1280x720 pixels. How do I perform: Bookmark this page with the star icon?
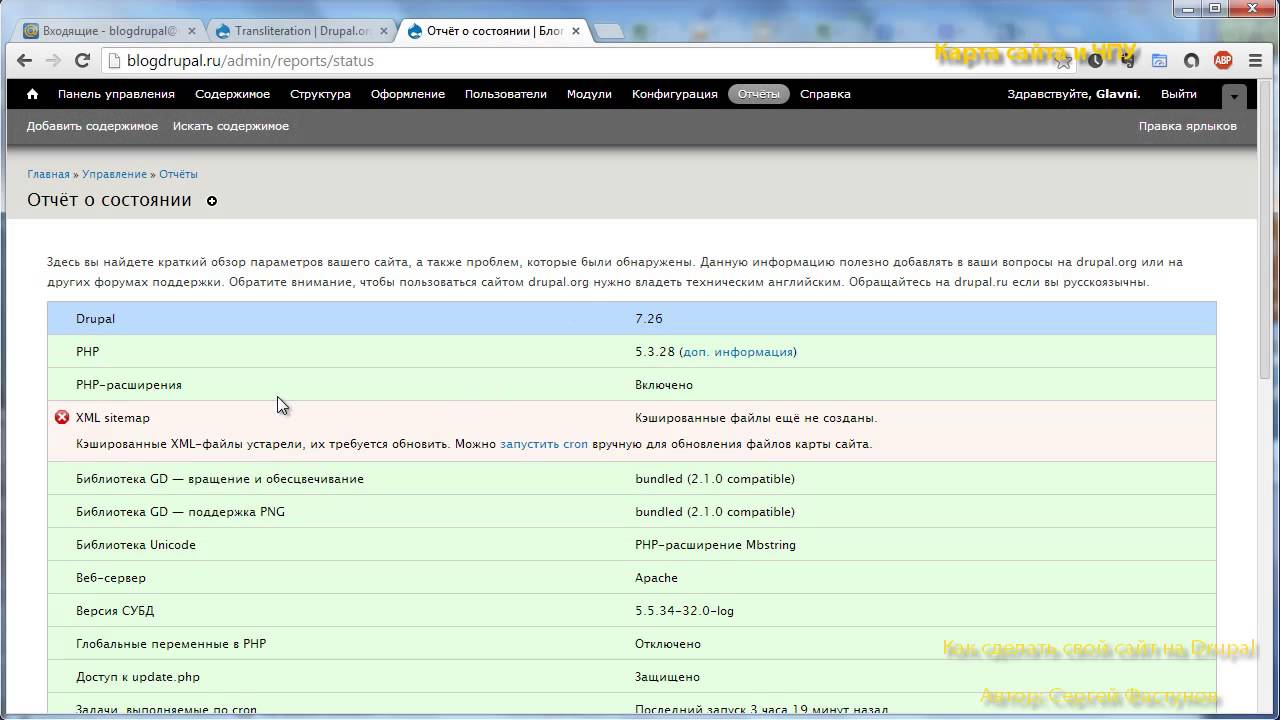[1064, 61]
